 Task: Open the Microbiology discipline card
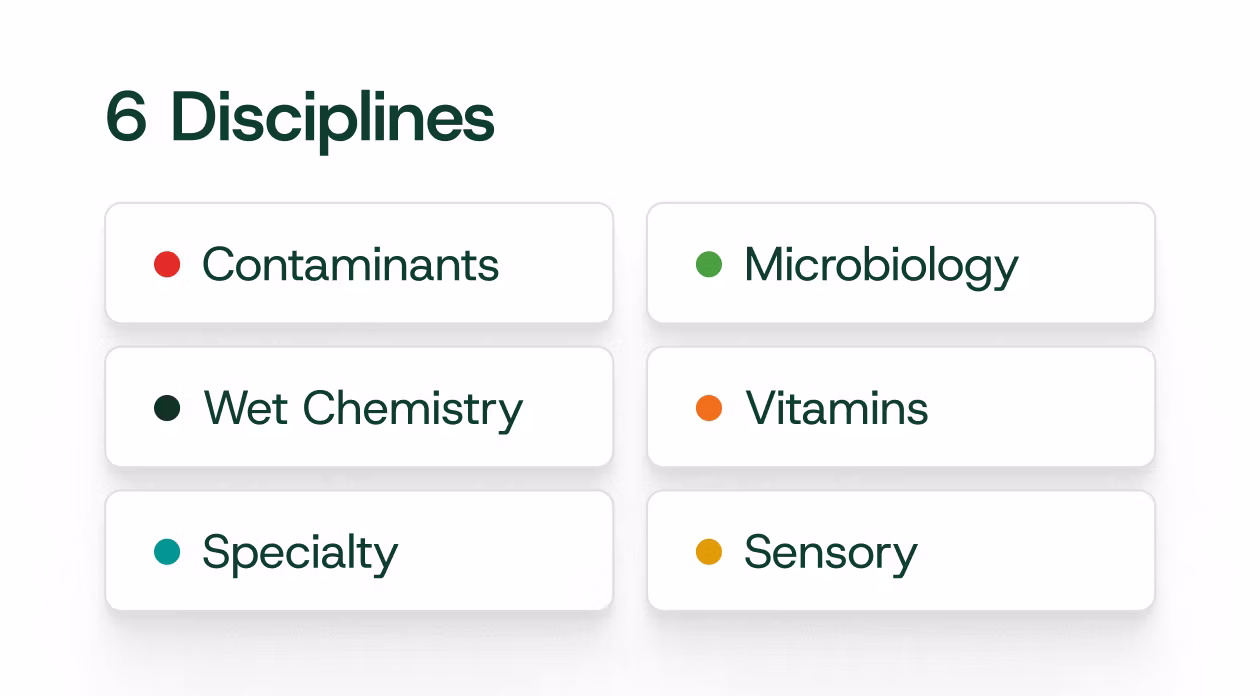click(901, 263)
